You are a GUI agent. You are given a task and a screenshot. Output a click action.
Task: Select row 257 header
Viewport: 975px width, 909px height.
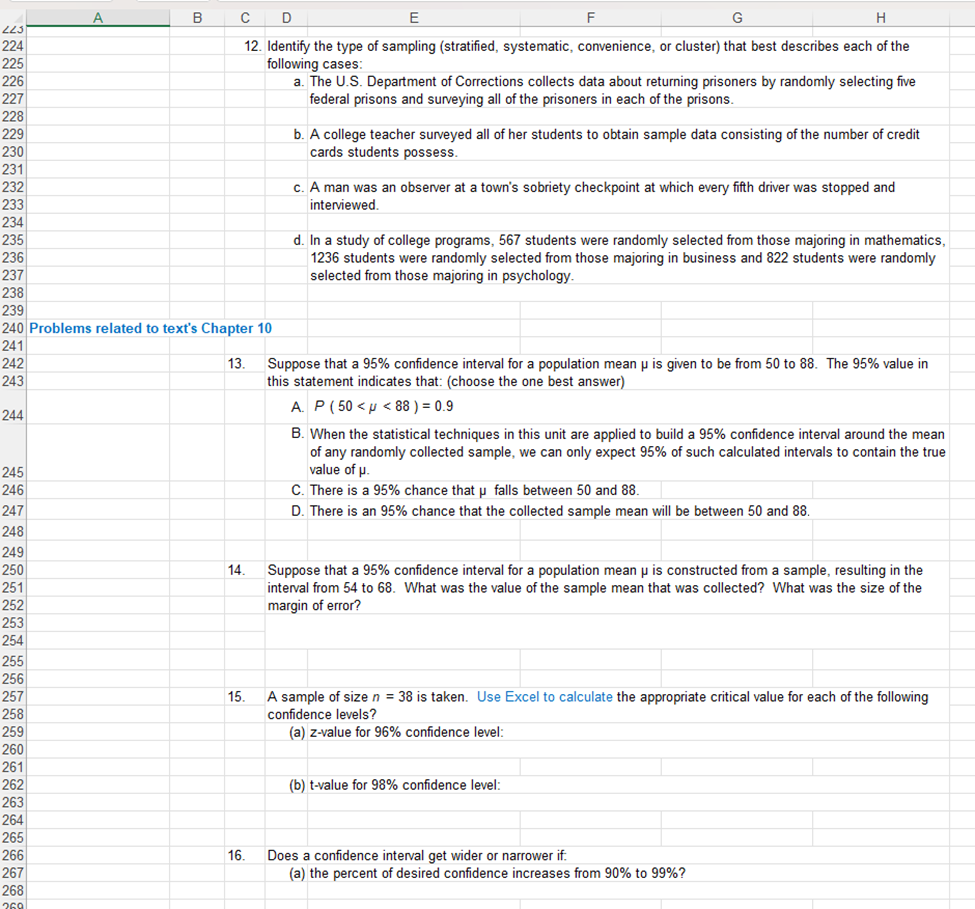13,697
